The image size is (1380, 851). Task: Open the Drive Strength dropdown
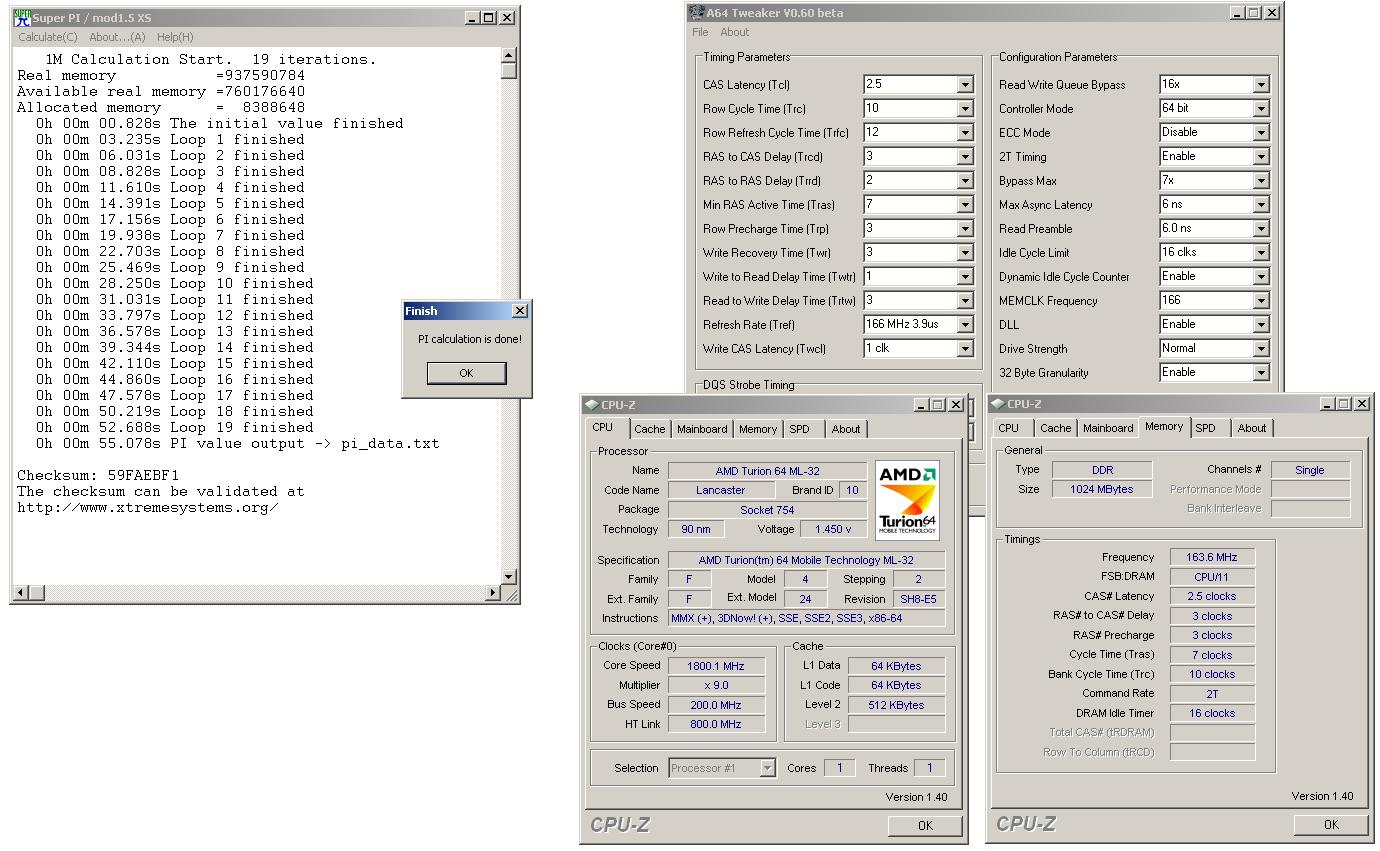click(1261, 349)
